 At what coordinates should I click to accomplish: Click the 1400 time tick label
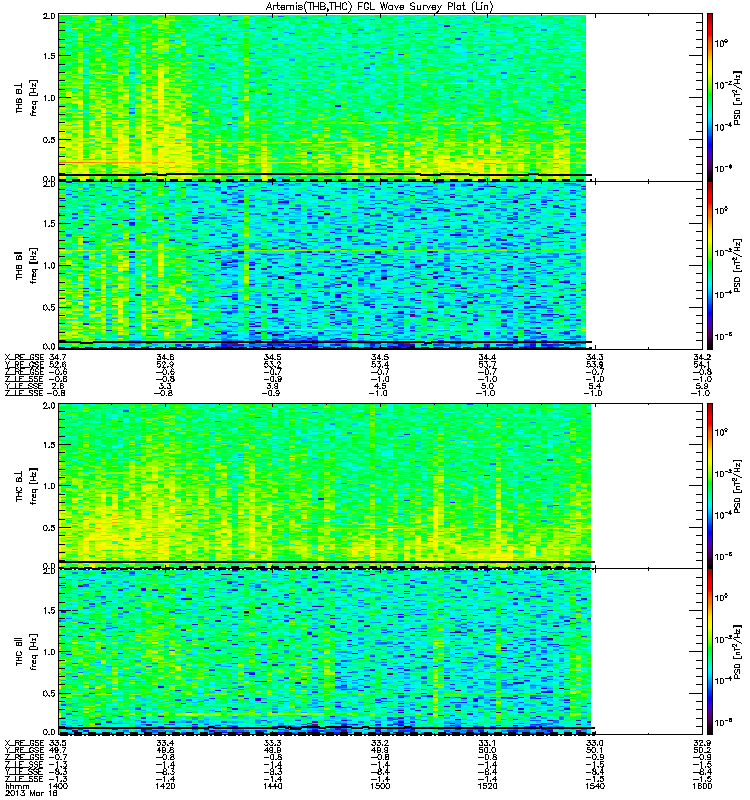58,786
